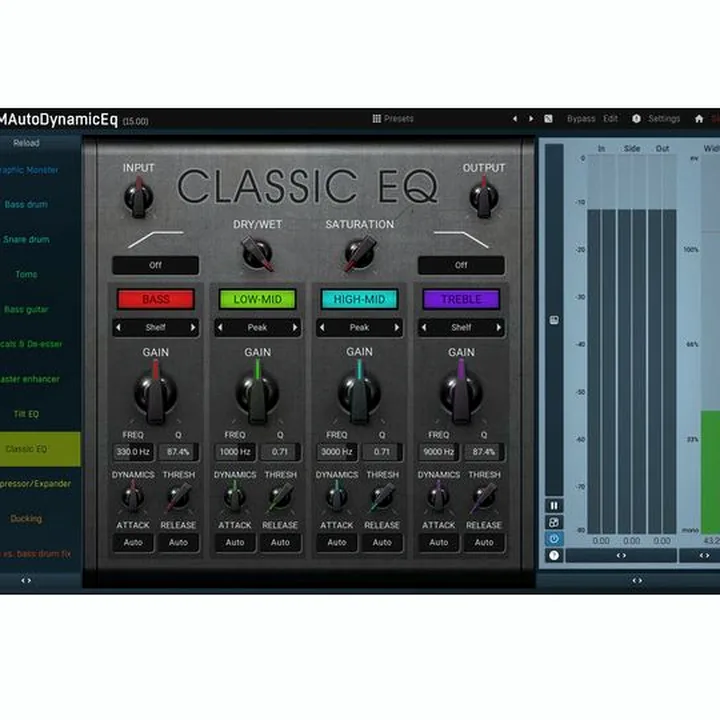
Task: Click the TREBLE GAIN knob
Action: click(461, 393)
